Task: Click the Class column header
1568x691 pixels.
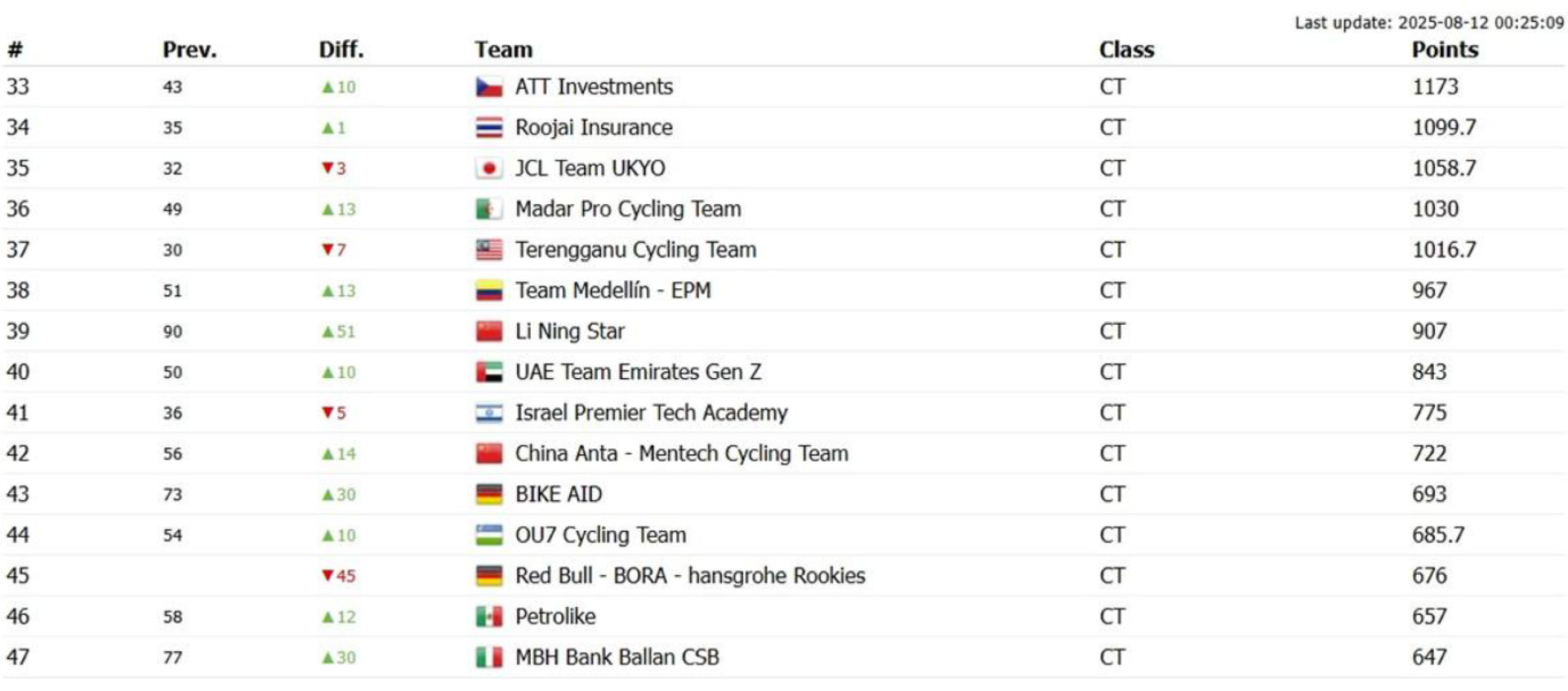Action: (1126, 50)
